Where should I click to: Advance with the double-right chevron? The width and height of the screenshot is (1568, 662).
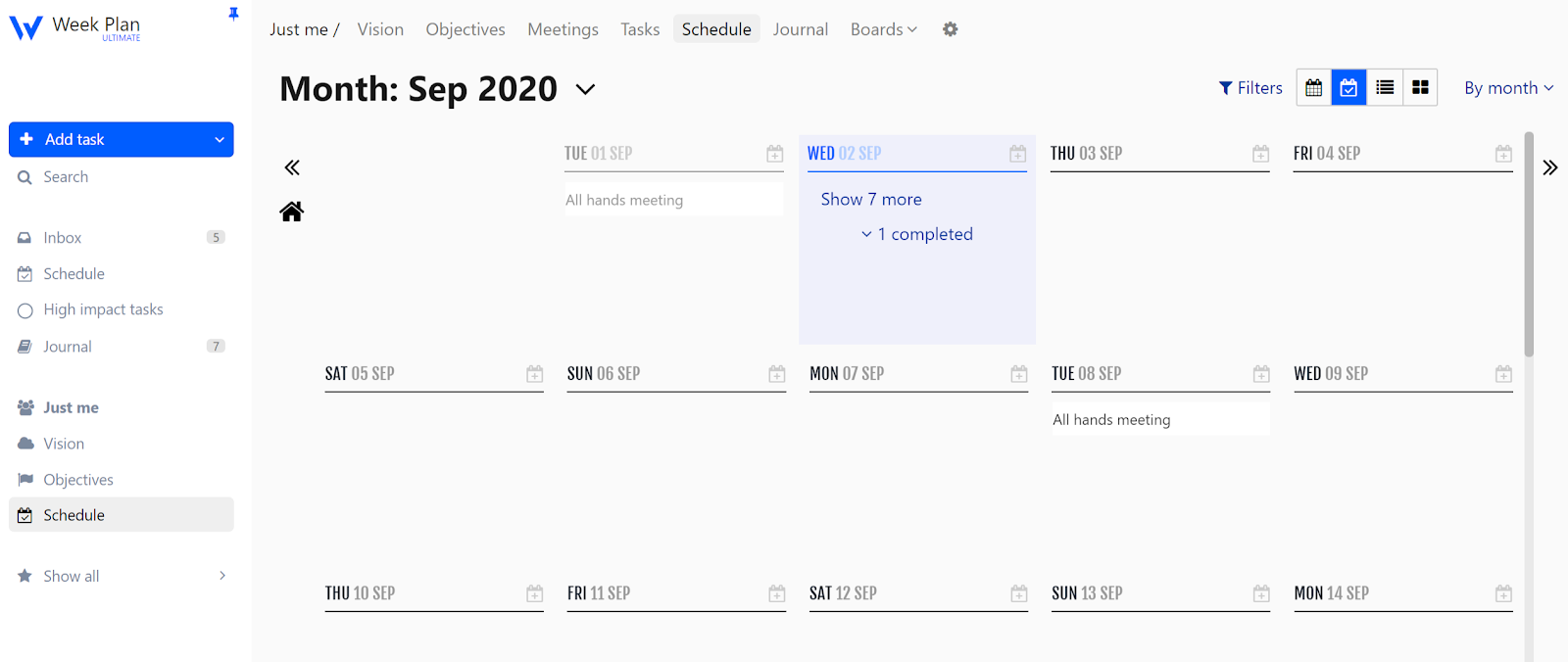[1549, 167]
